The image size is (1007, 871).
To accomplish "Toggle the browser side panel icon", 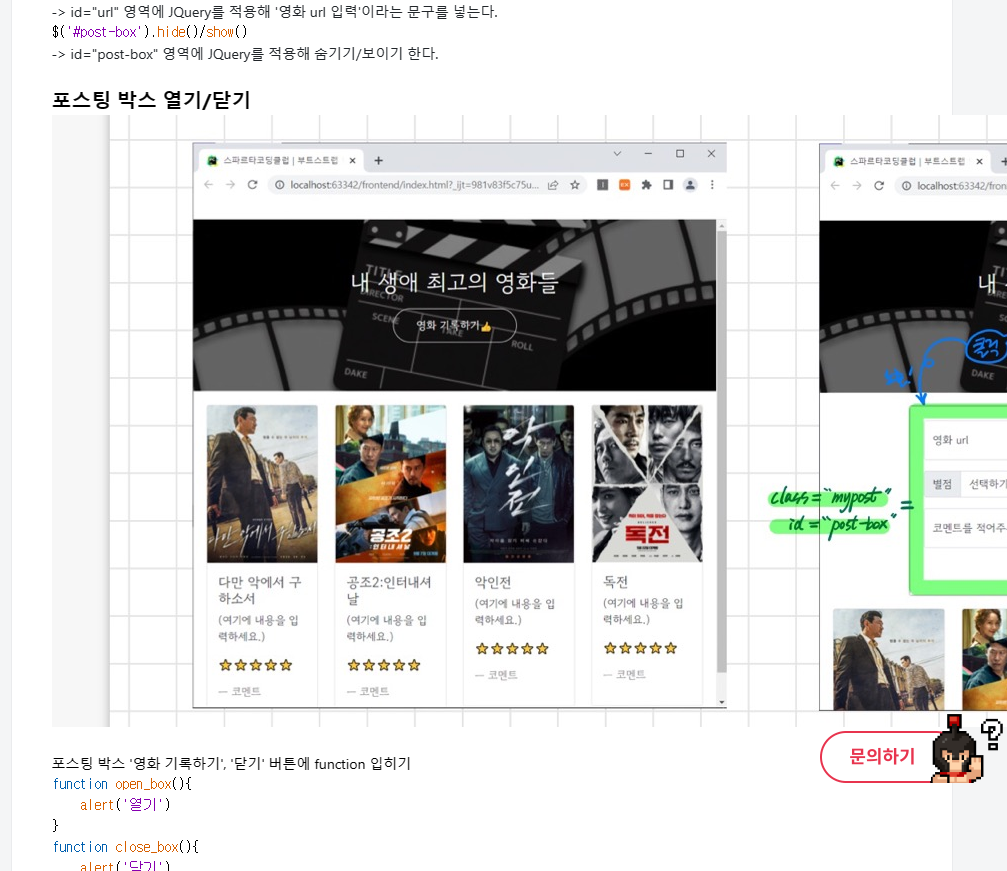I will point(668,185).
